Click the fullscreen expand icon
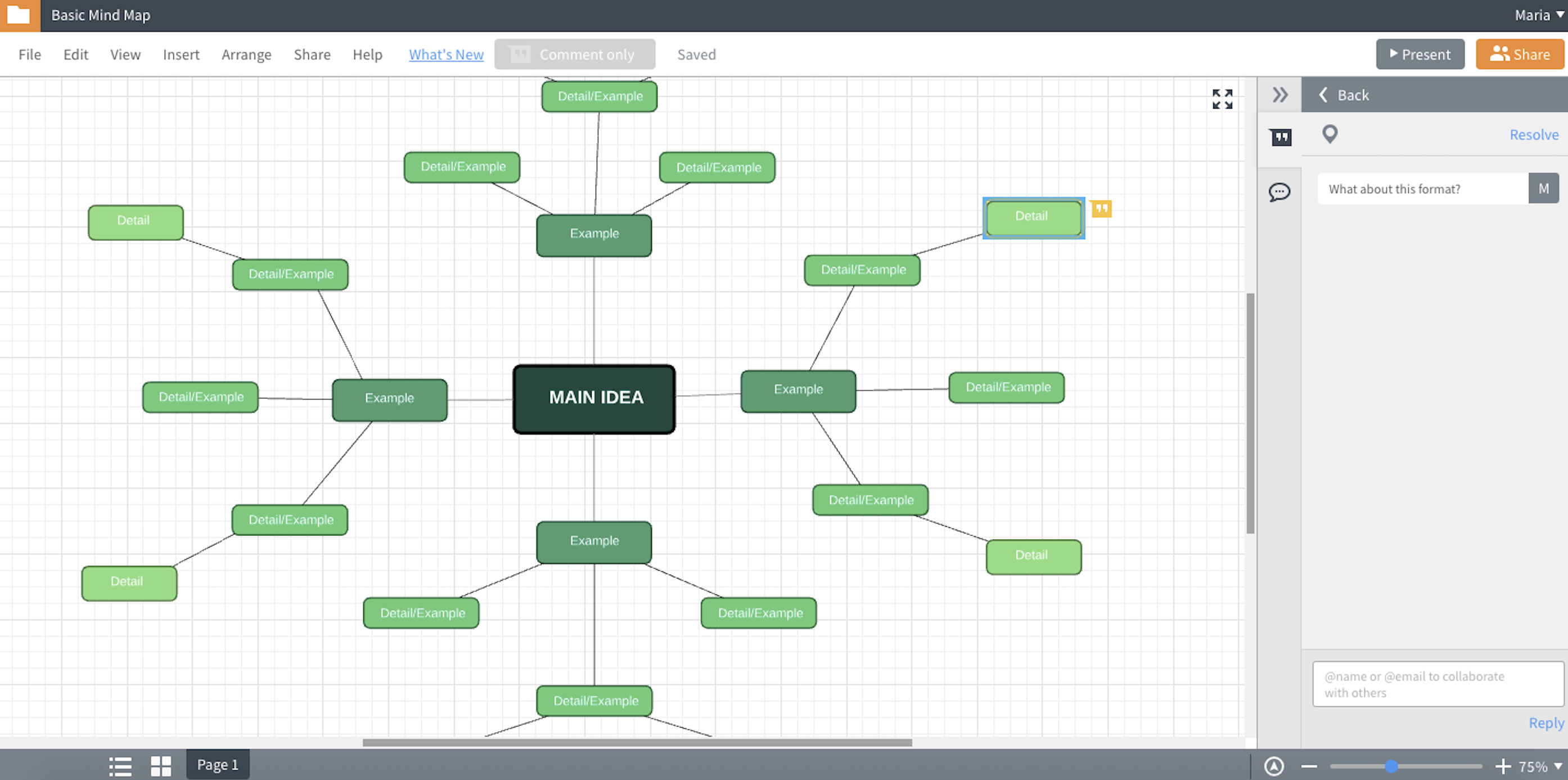The height and width of the screenshot is (780, 1568). click(x=1222, y=98)
